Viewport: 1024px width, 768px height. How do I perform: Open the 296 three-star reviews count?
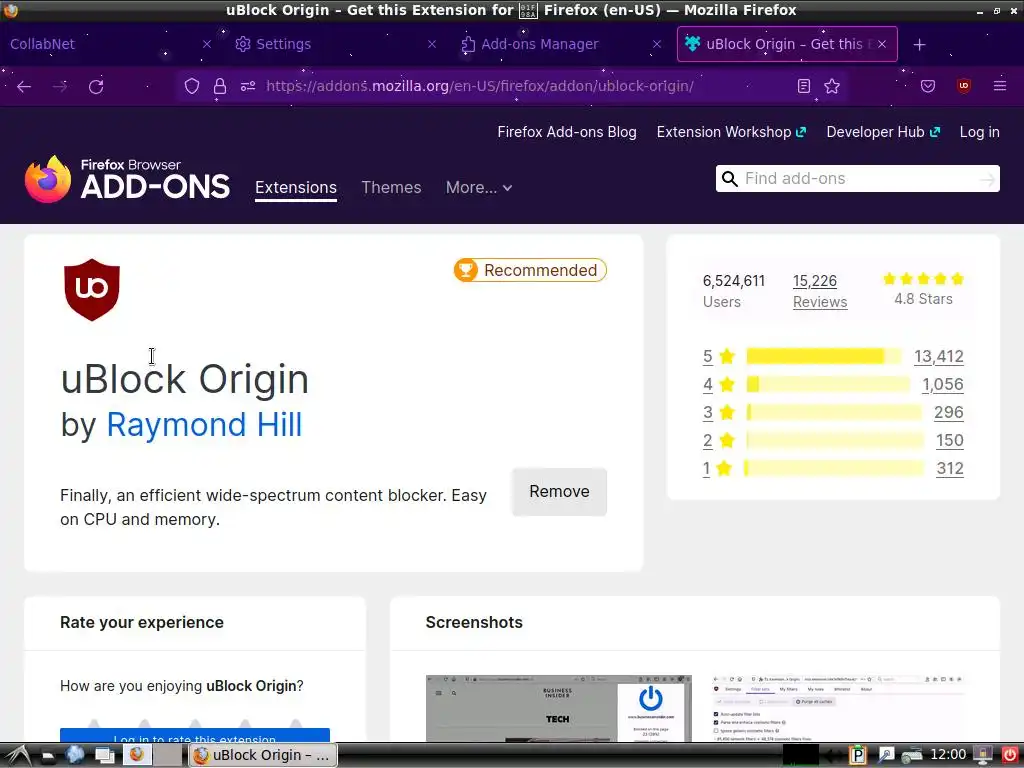click(x=948, y=413)
